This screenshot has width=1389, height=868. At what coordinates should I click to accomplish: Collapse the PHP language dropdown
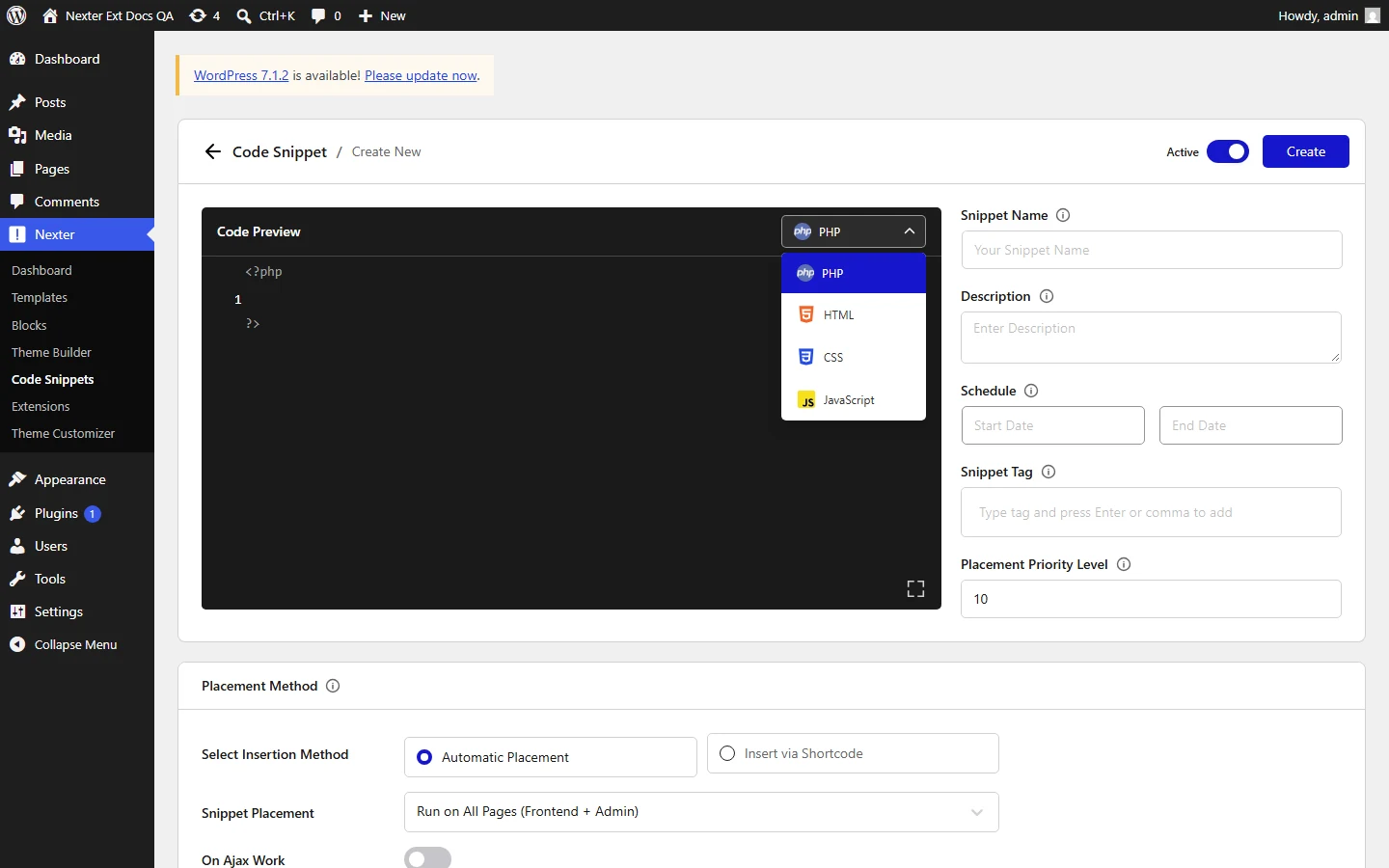pyautogui.click(x=854, y=231)
